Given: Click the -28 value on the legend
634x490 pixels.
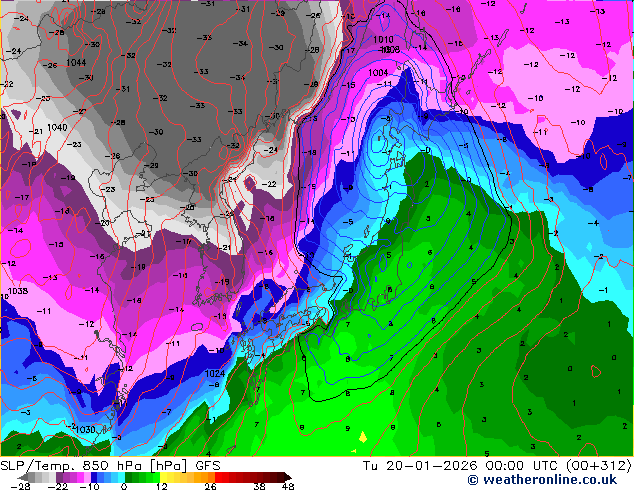Looking at the screenshot, I should click(20, 486).
